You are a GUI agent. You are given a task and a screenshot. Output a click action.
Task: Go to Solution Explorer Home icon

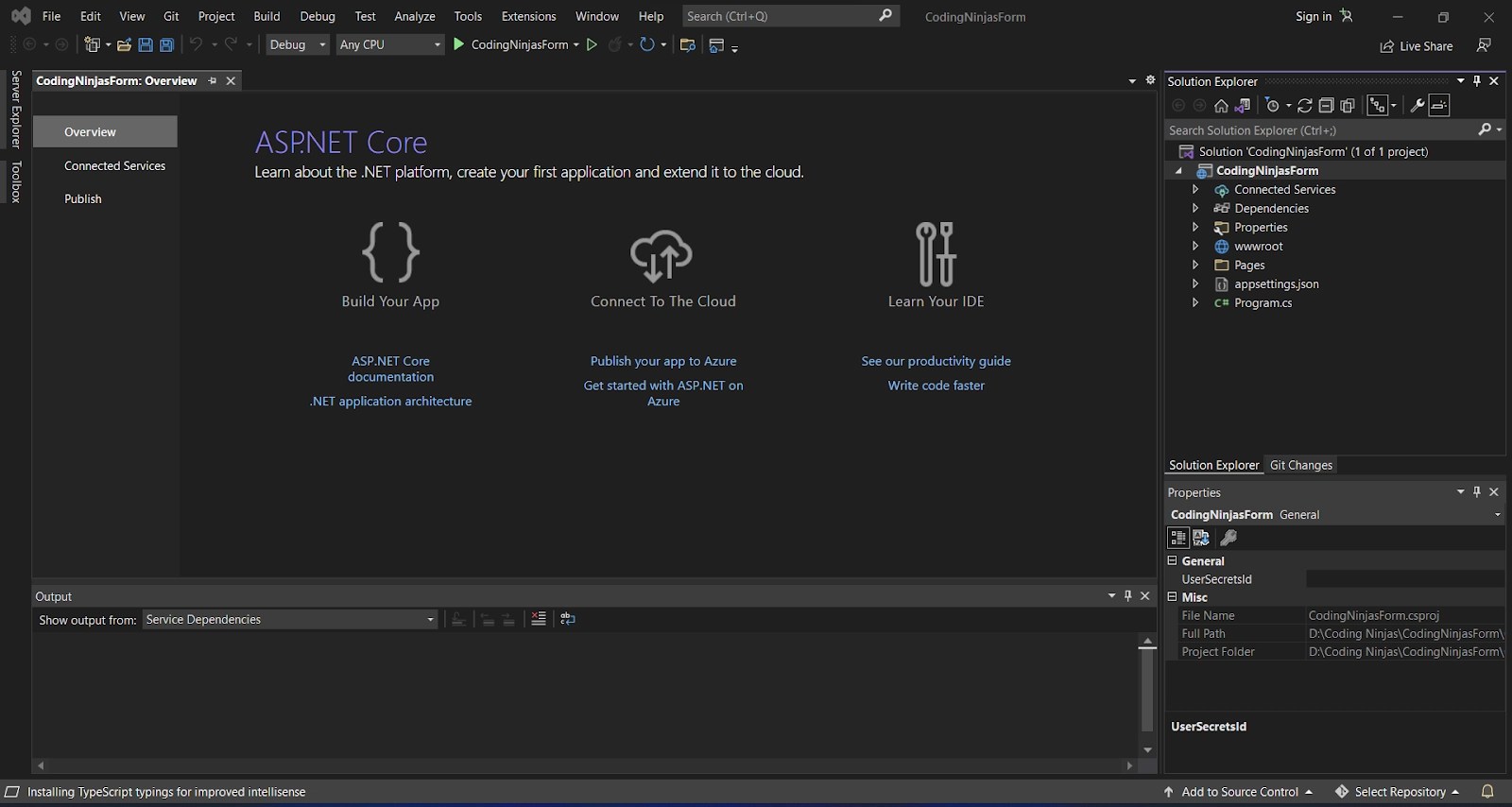(1221, 106)
